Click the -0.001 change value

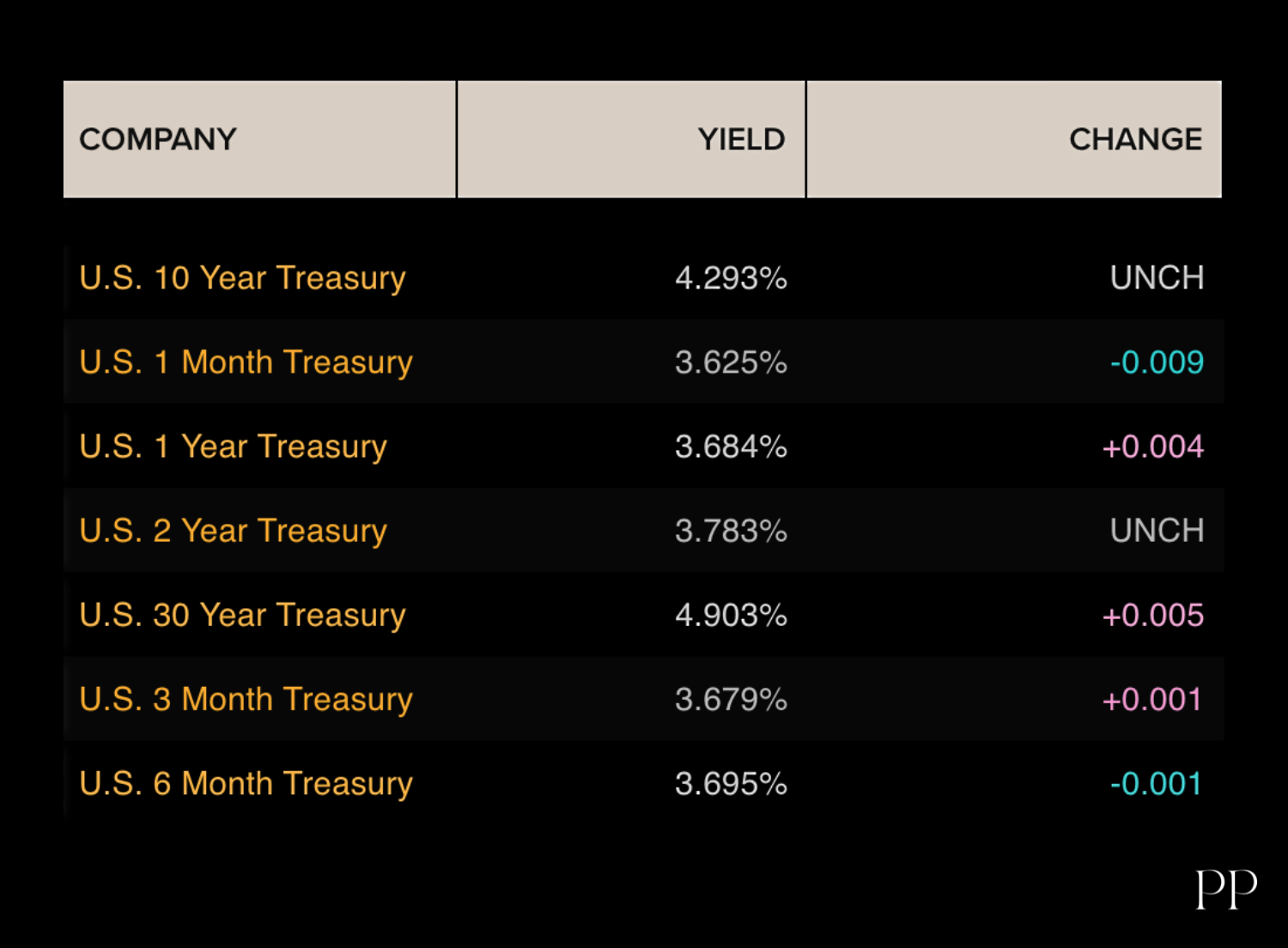point(1156,783)
